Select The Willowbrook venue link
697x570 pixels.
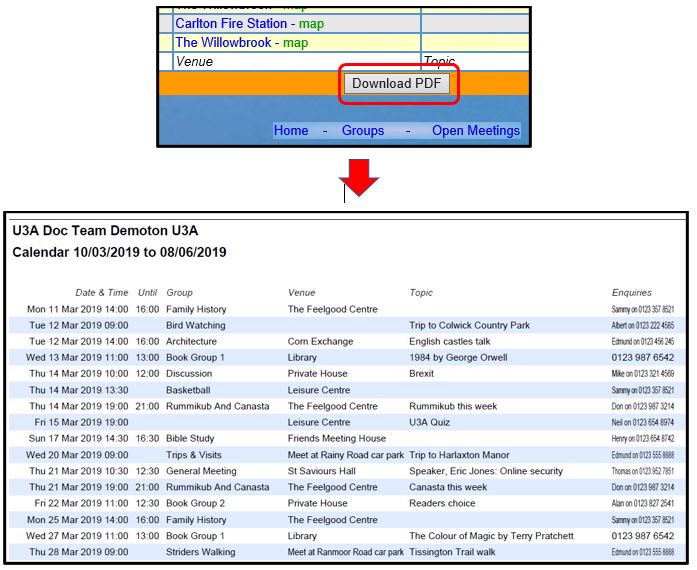coord(227,42)
